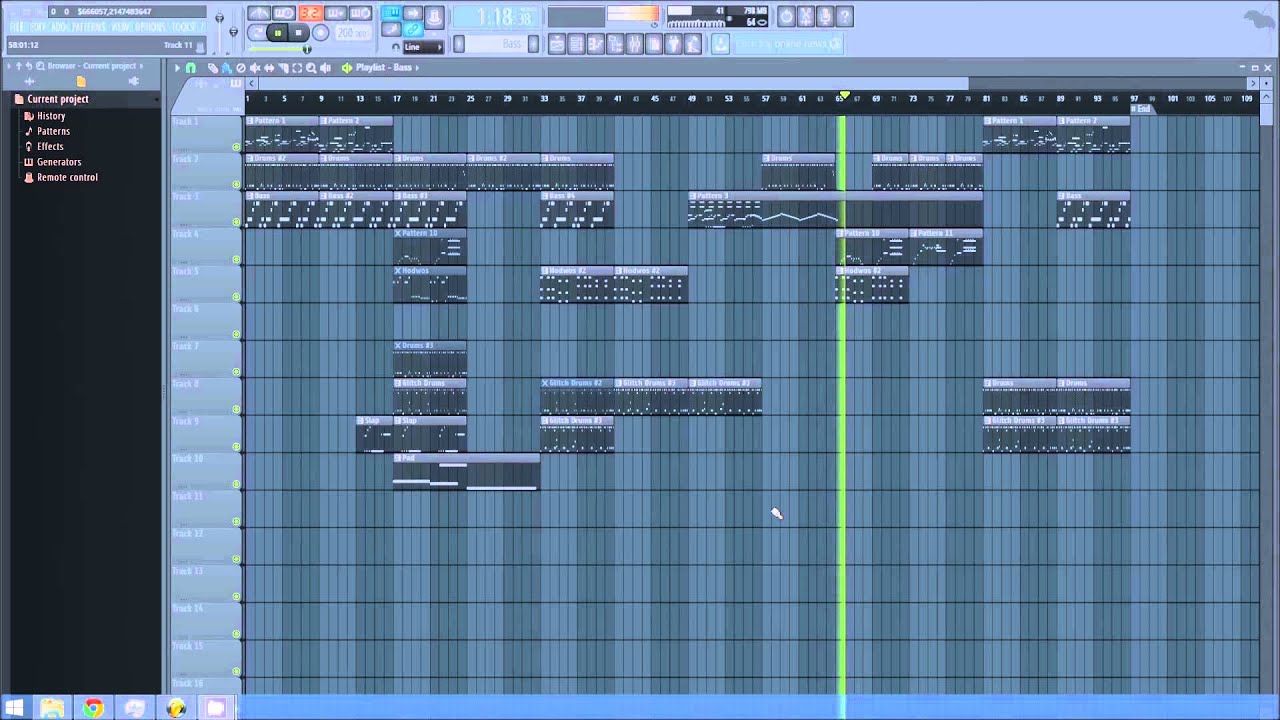Adjust the green song position slider
Image resolution: width=1280 pixels, height=720 pixels.
point(279,48)
